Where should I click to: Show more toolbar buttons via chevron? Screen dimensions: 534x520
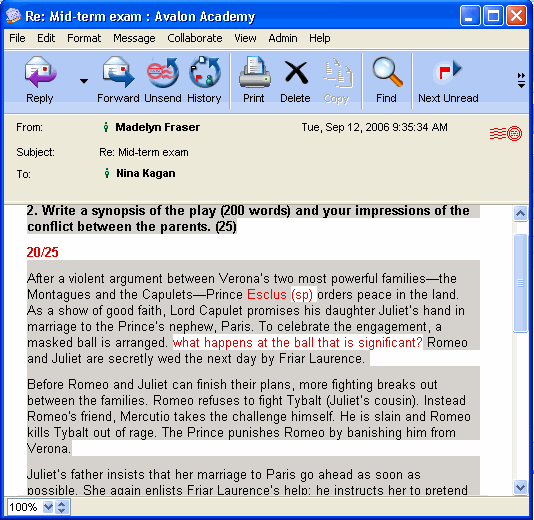coord(521,80)
